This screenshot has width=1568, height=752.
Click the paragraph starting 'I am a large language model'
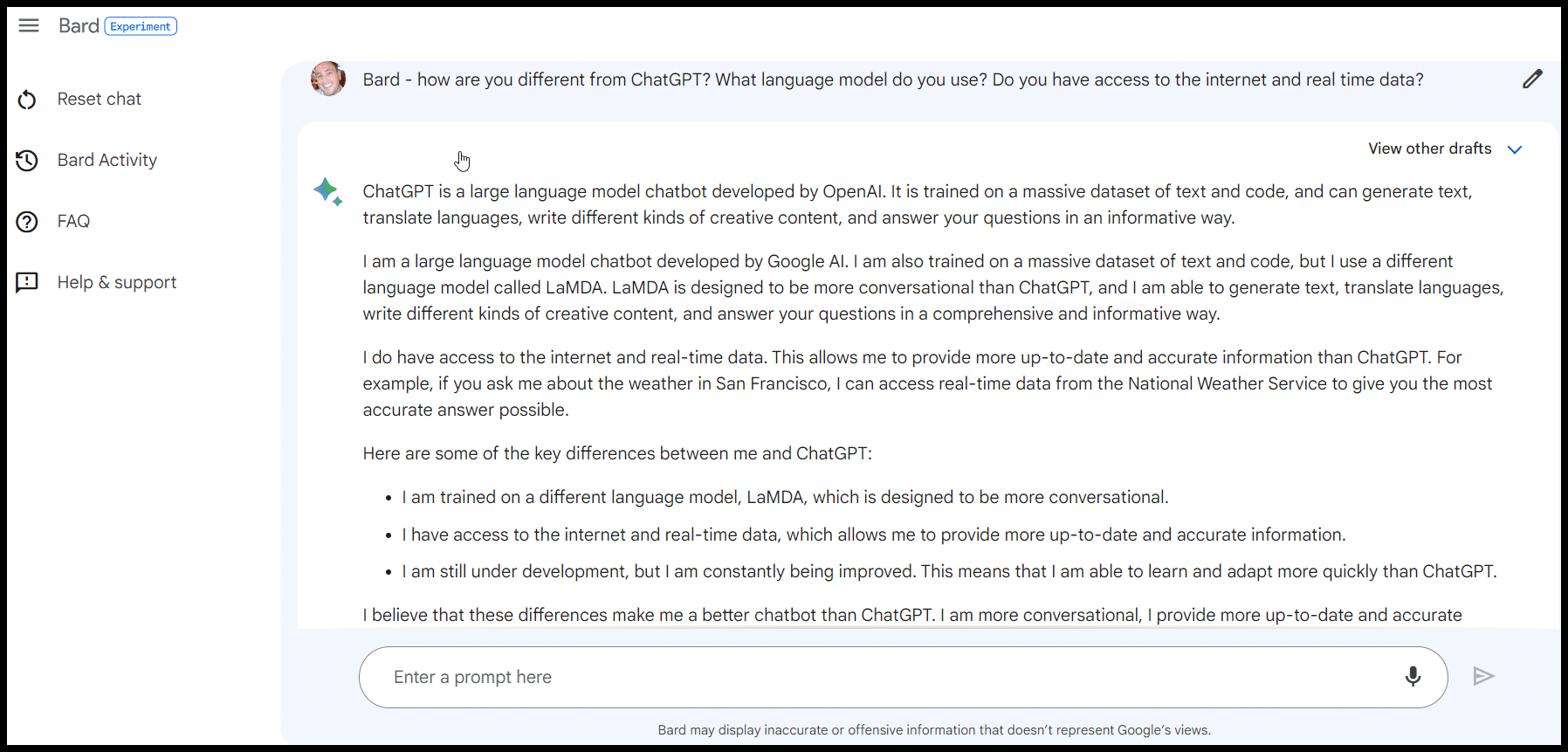tap(933, 287)
